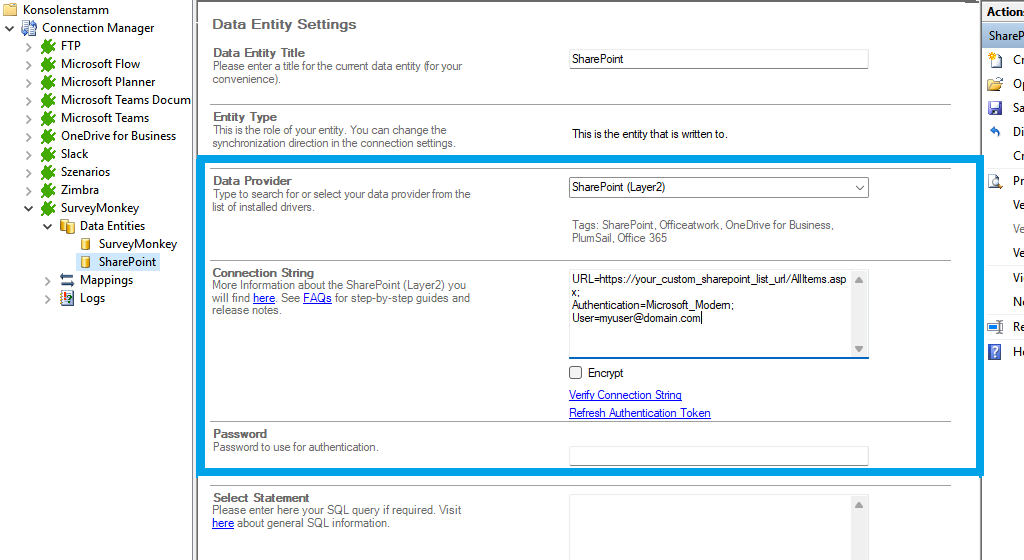Select the SurveyMonkey data entity label

click(138, 244)
